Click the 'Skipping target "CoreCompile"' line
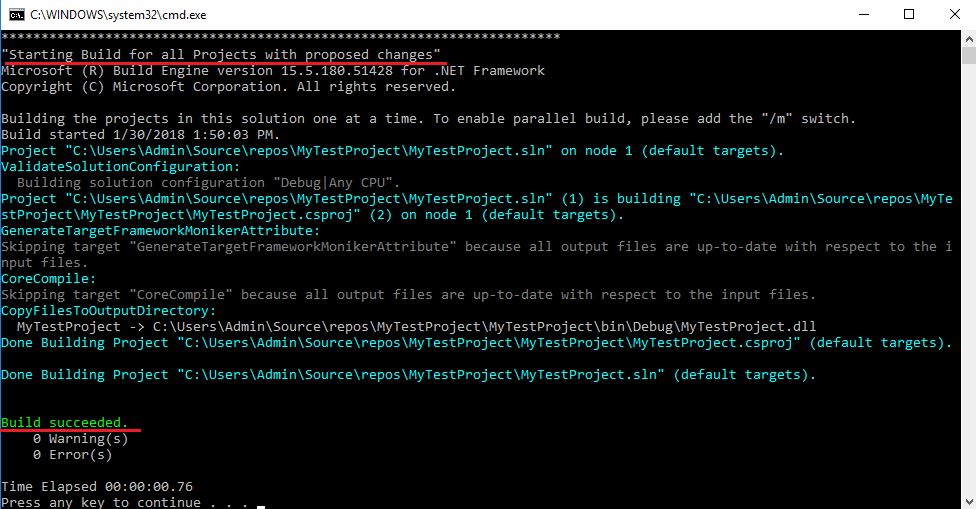This screenshot has width=976, height=509. click(408, 294)
